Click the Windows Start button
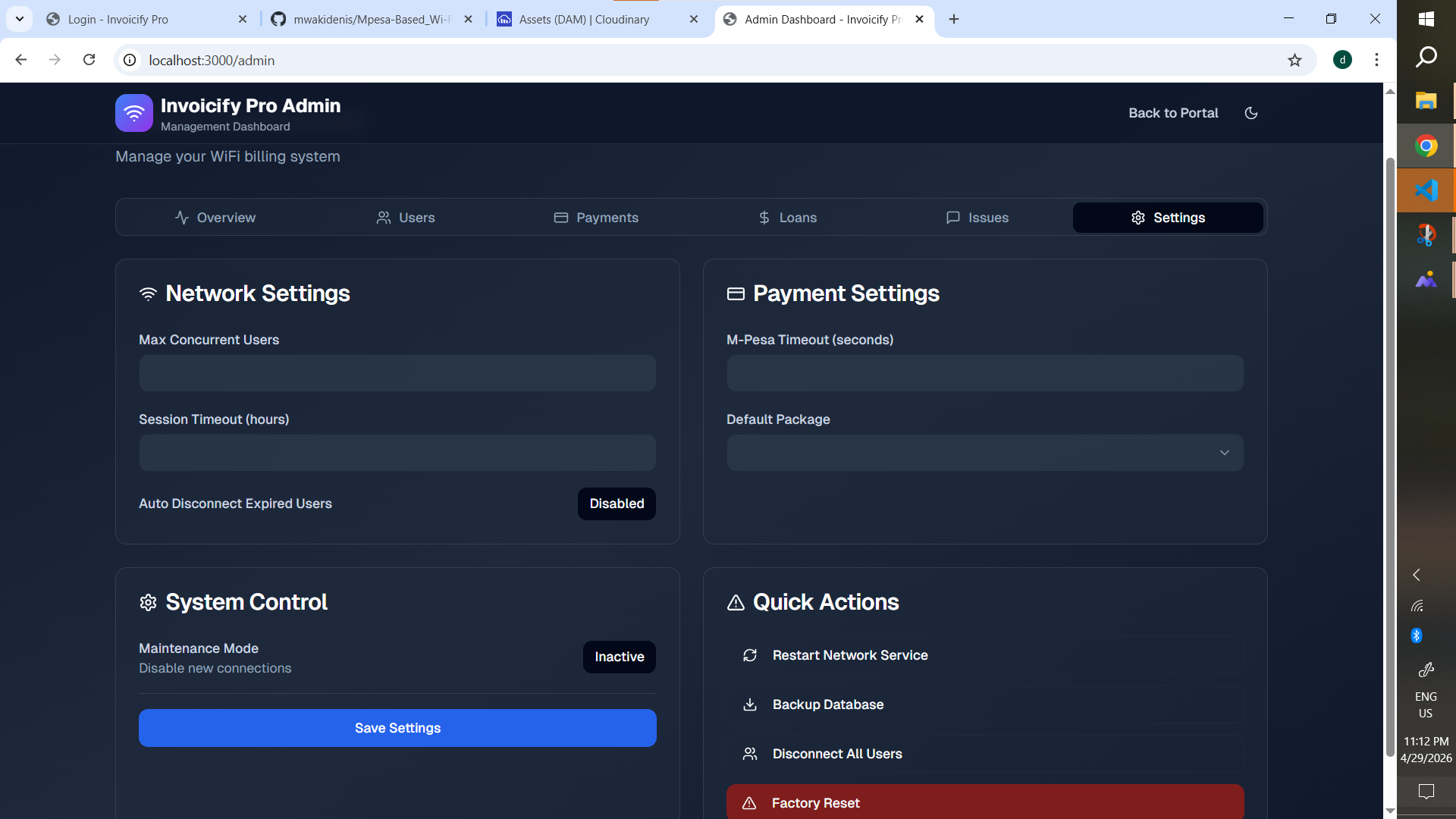 click(1426, 19)
